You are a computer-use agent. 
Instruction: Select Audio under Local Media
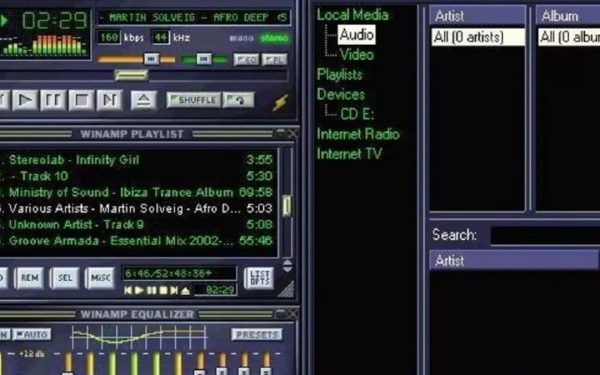(356, 34)
